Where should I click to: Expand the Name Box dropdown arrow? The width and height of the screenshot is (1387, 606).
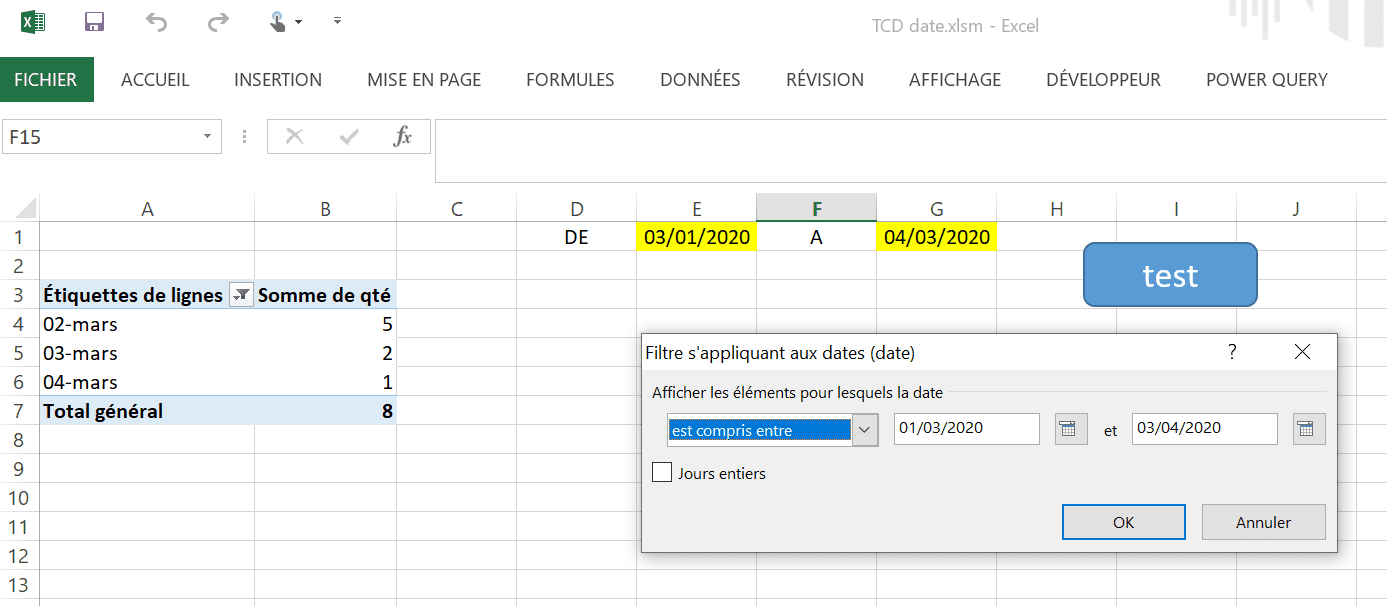207,137
